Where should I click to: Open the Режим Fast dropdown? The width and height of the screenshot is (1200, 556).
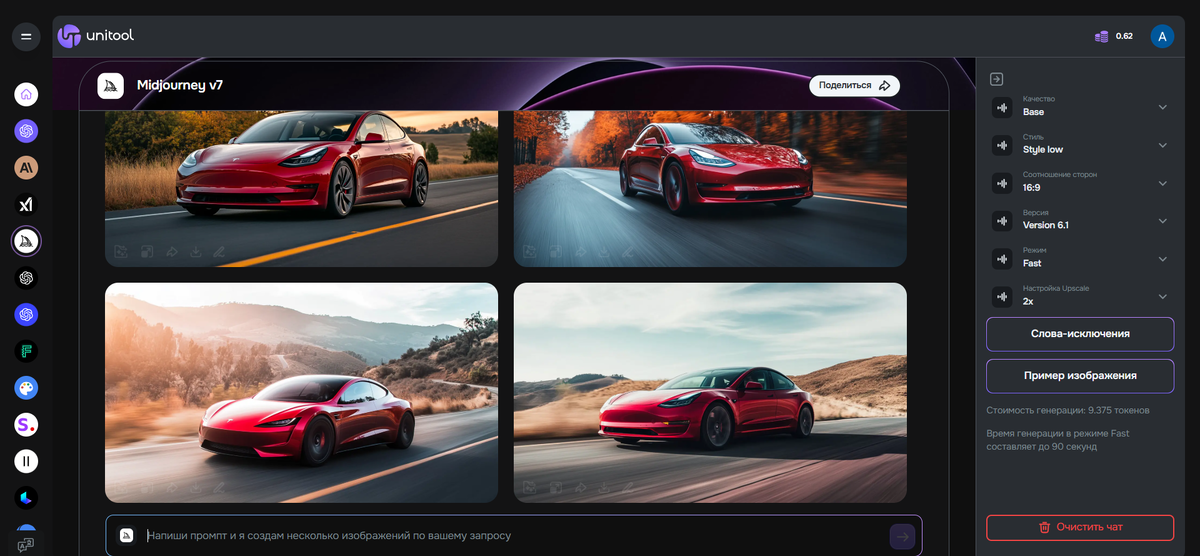(x=1080, y=258)
